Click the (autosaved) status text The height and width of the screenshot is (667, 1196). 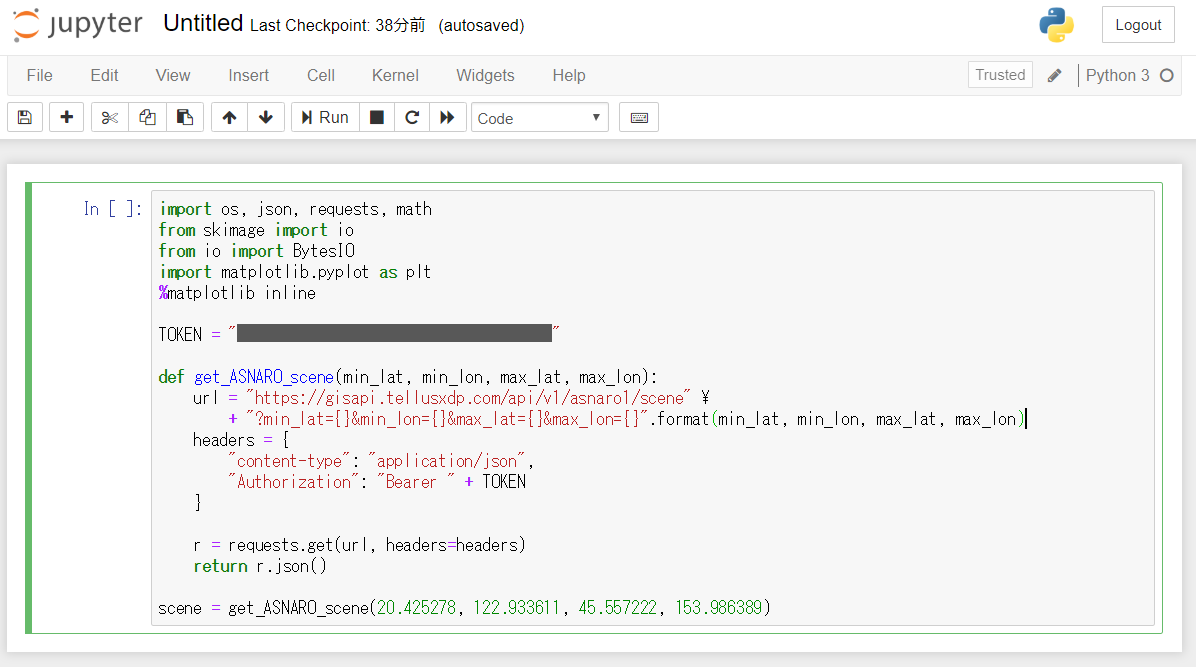481,25
